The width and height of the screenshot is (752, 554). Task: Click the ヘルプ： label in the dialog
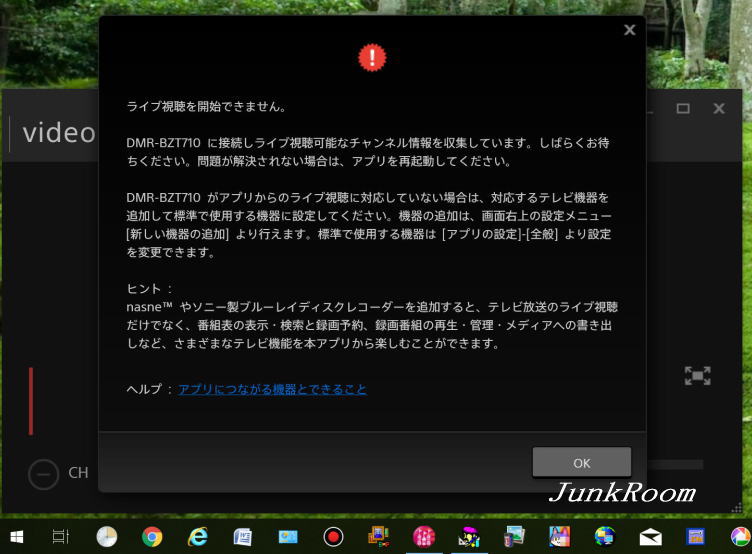(149, 389)
